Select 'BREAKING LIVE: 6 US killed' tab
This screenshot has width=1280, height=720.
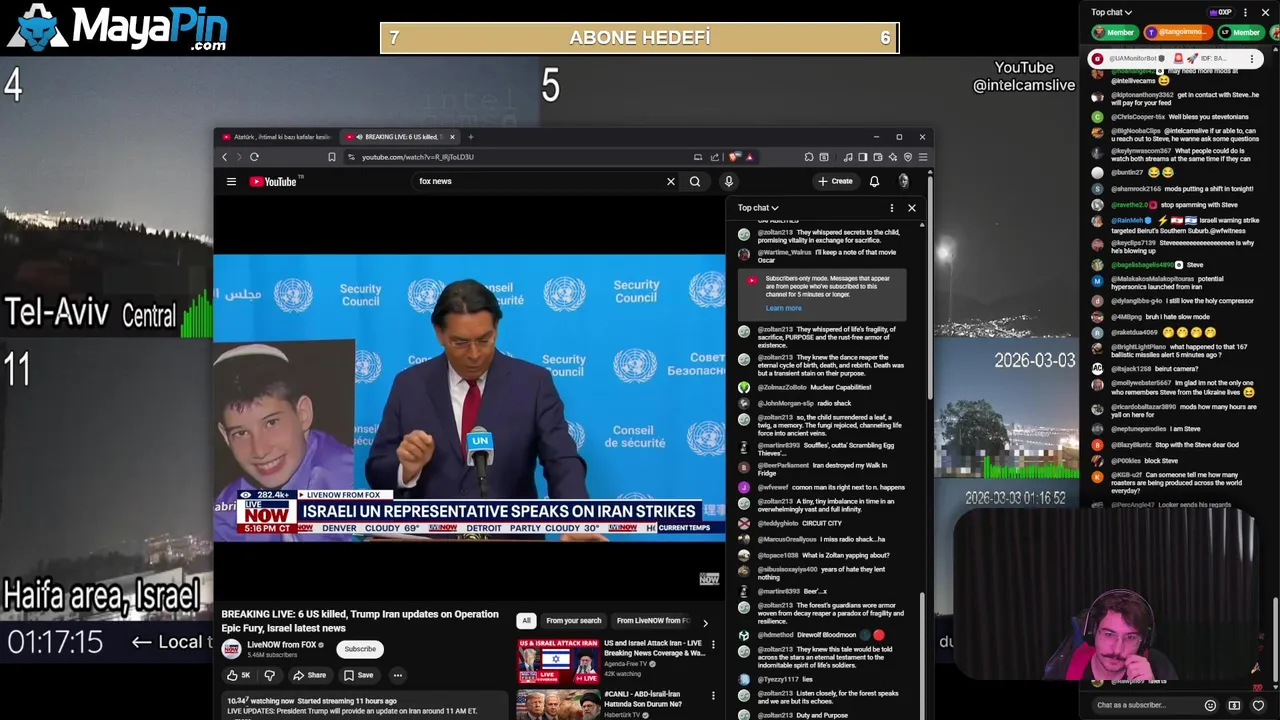click(x=399, y=137)
